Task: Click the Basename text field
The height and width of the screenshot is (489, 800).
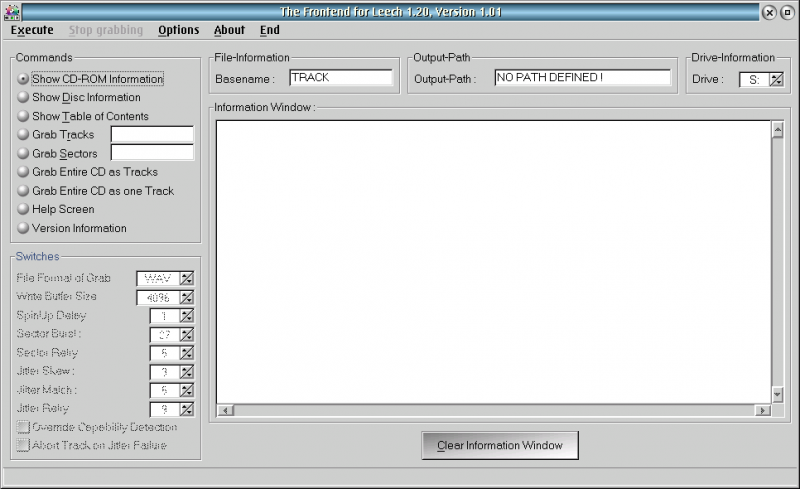Action: [341, 78]
